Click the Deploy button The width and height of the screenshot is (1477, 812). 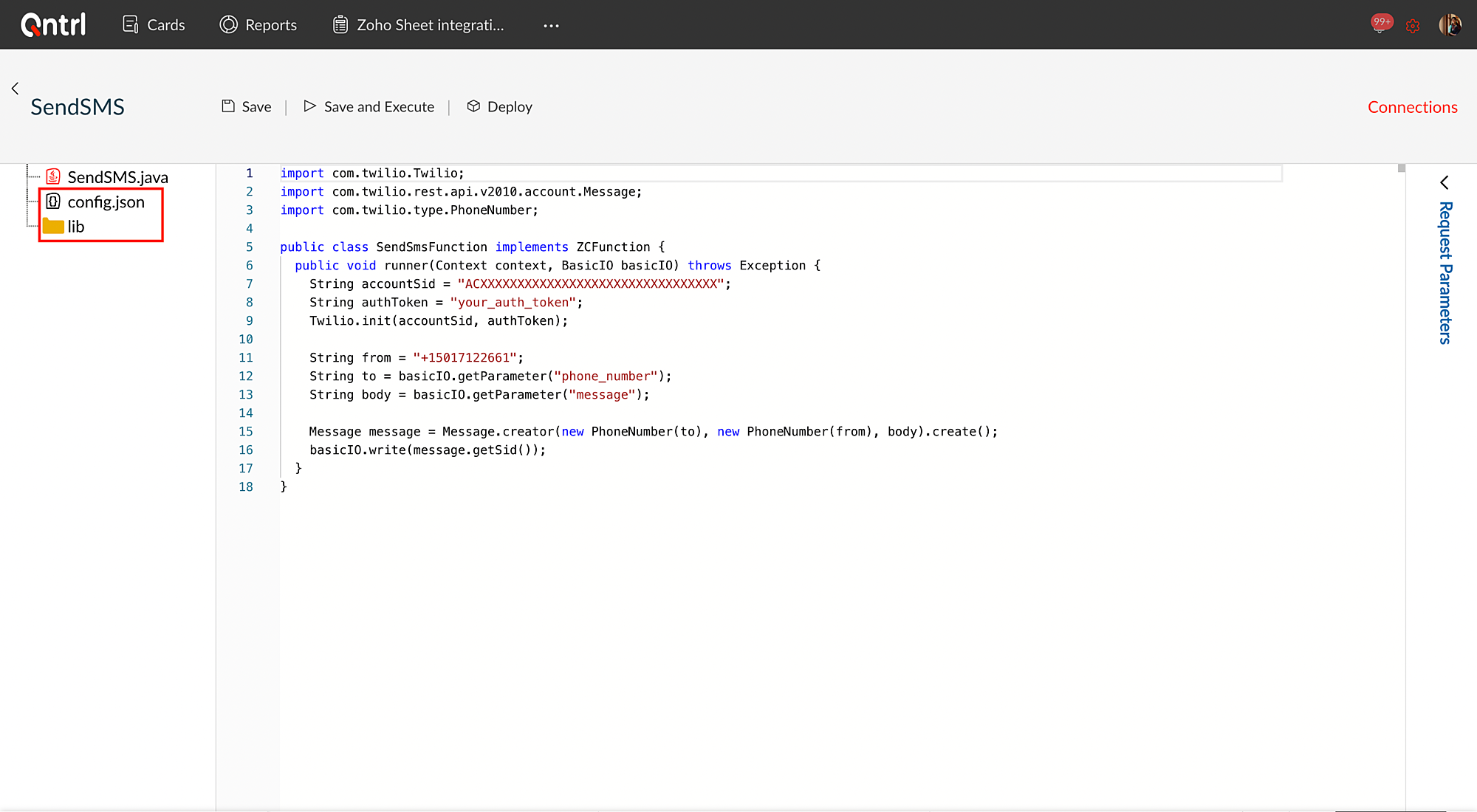(499, 106)
